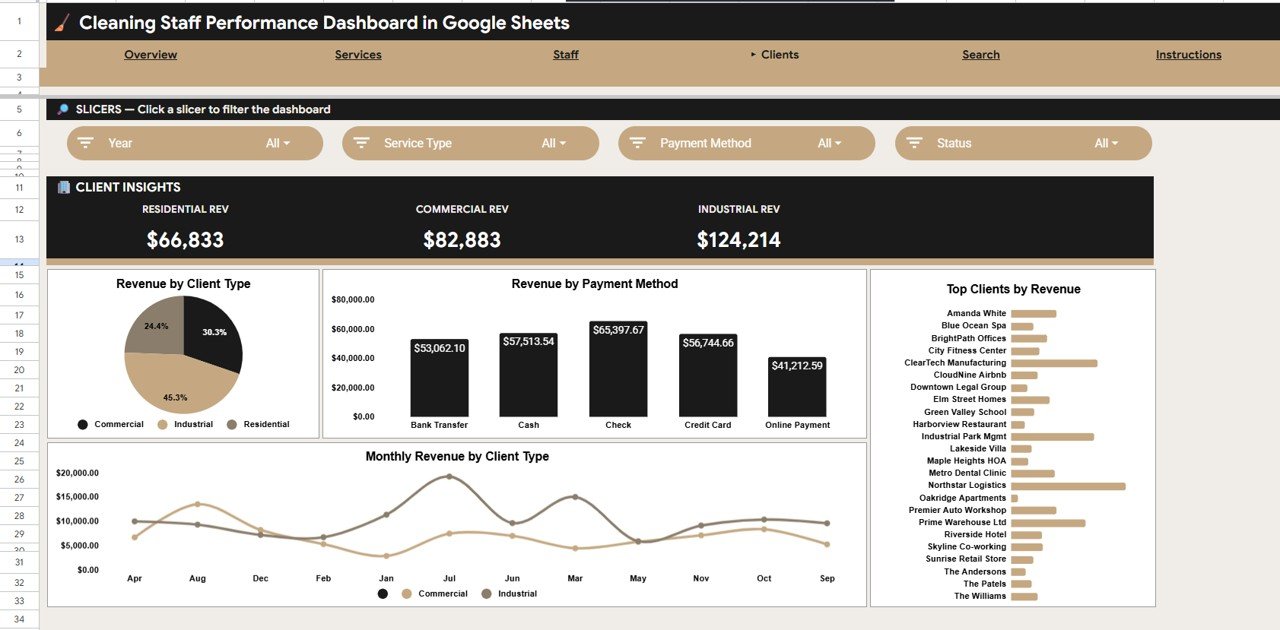Click the $124,214 Industrial revenue value
Screen dimensions: 1280x630
pyautogui.click(x=739, y=240)
